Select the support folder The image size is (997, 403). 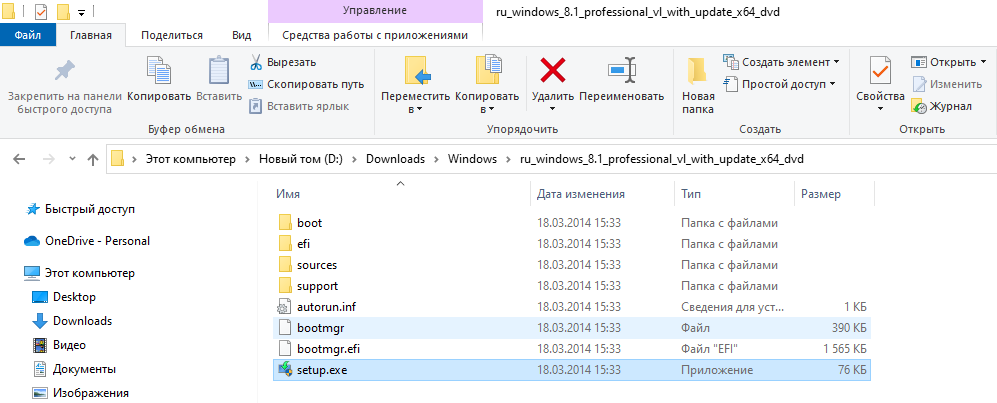(x=572, y=286)
